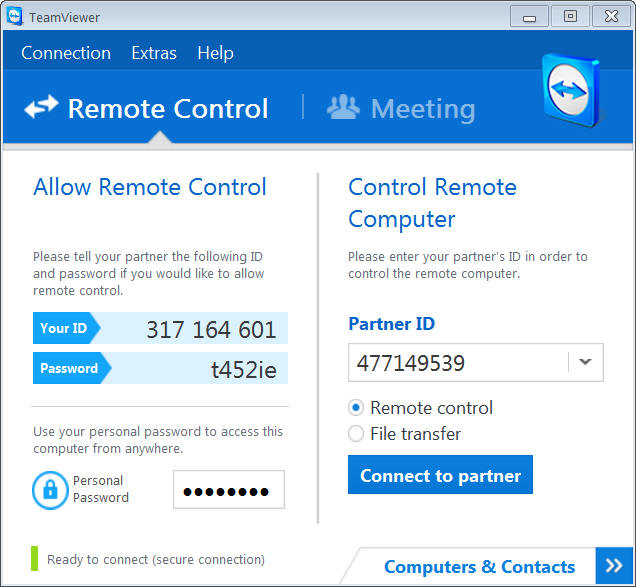This screenshot has width=636, height=587.
Task: Click the Your ID value 317 164 601
Action: (x=211, y=329)
